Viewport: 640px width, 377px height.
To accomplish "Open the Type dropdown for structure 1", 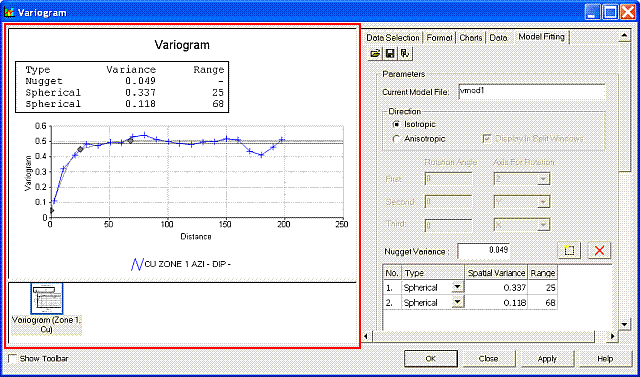I will click(458, 287).
